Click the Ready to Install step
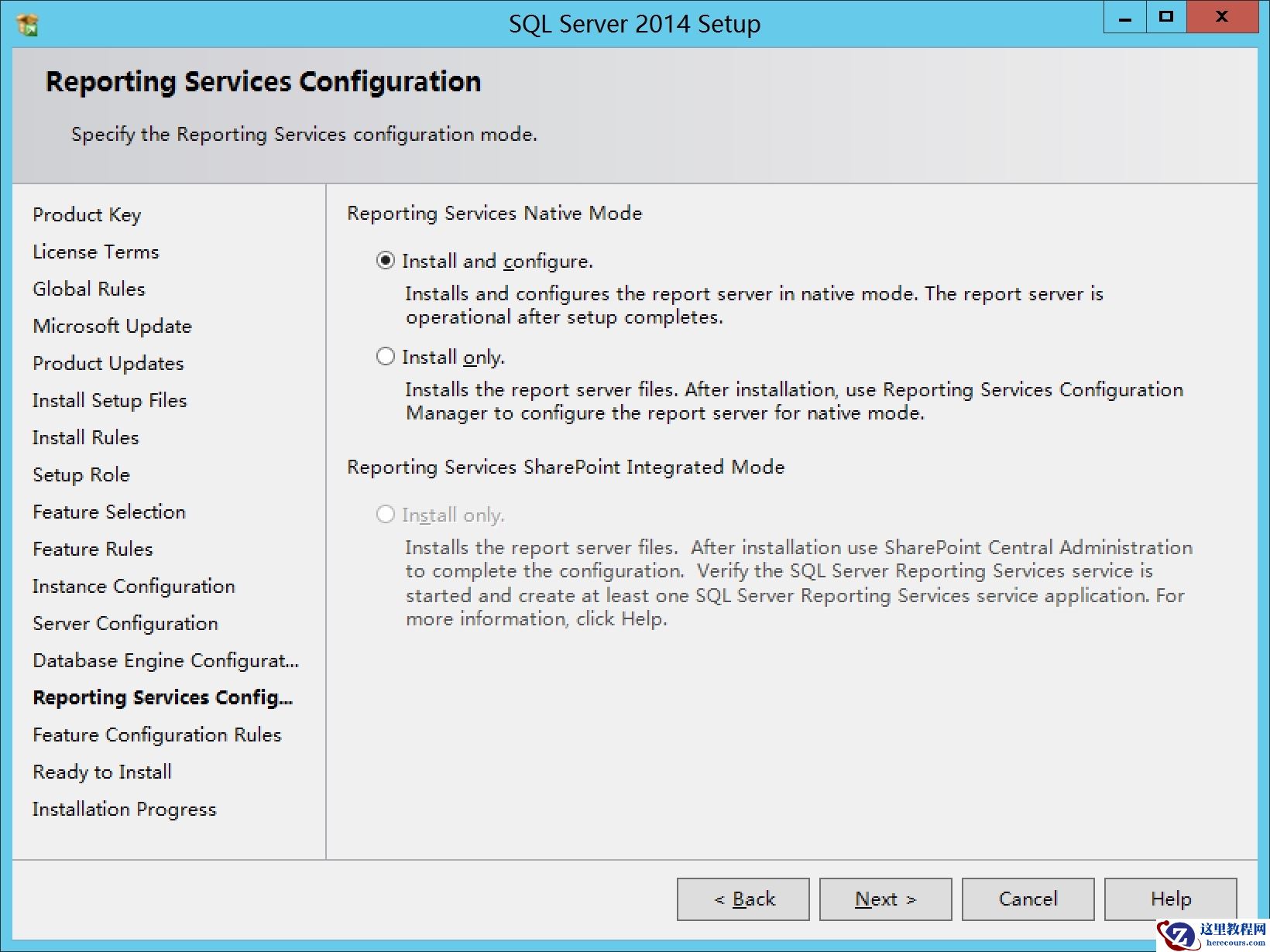Image resolution: width=1270 pixels, height=952 pixels. (102, 772)
